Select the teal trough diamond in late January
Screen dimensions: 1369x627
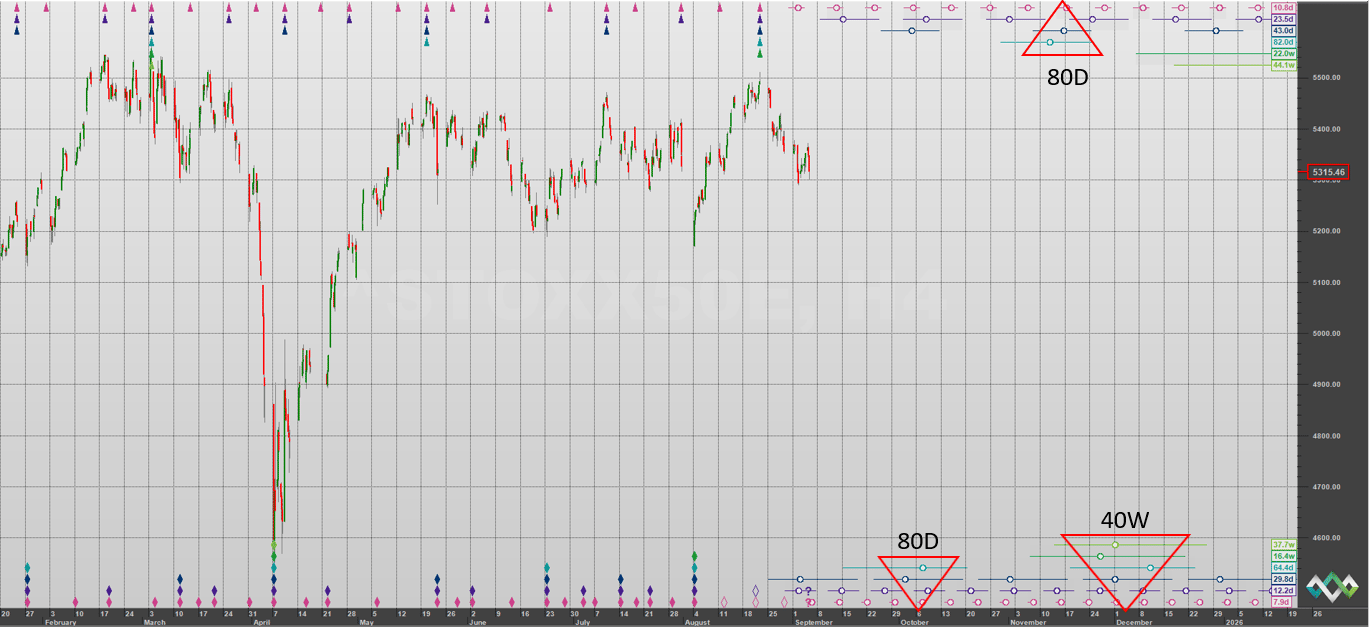[x=28, y=567]
